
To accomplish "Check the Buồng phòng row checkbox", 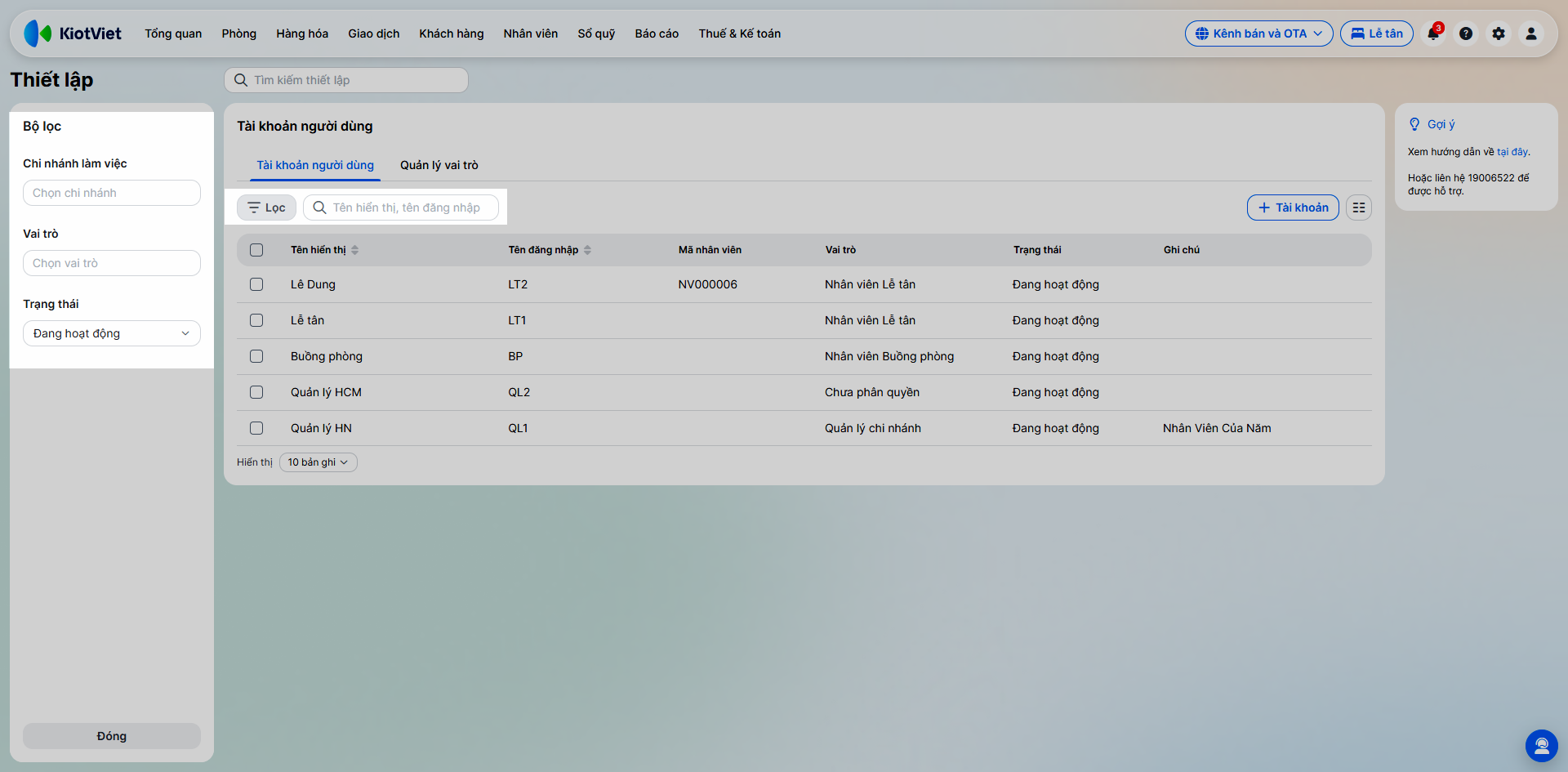I will click(x=256, y=356).
